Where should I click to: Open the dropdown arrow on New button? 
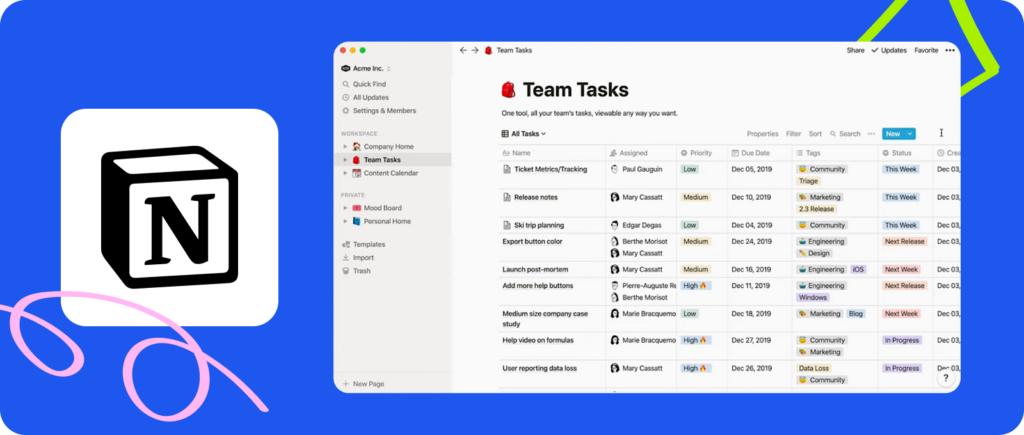[910, 133]
